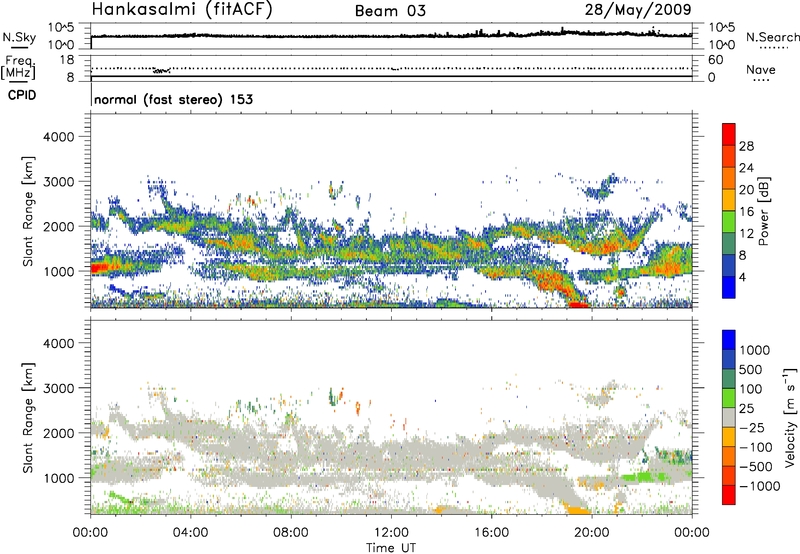Click the '24' label on Power scale
Screen dimensions: 800x554
[x=746, y=168]
